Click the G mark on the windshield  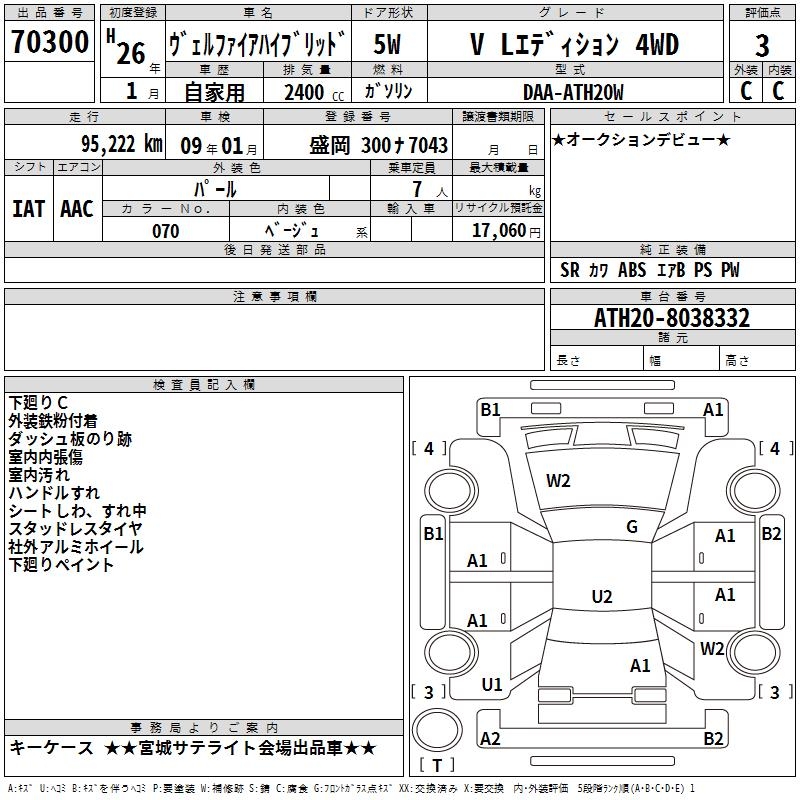631,527
